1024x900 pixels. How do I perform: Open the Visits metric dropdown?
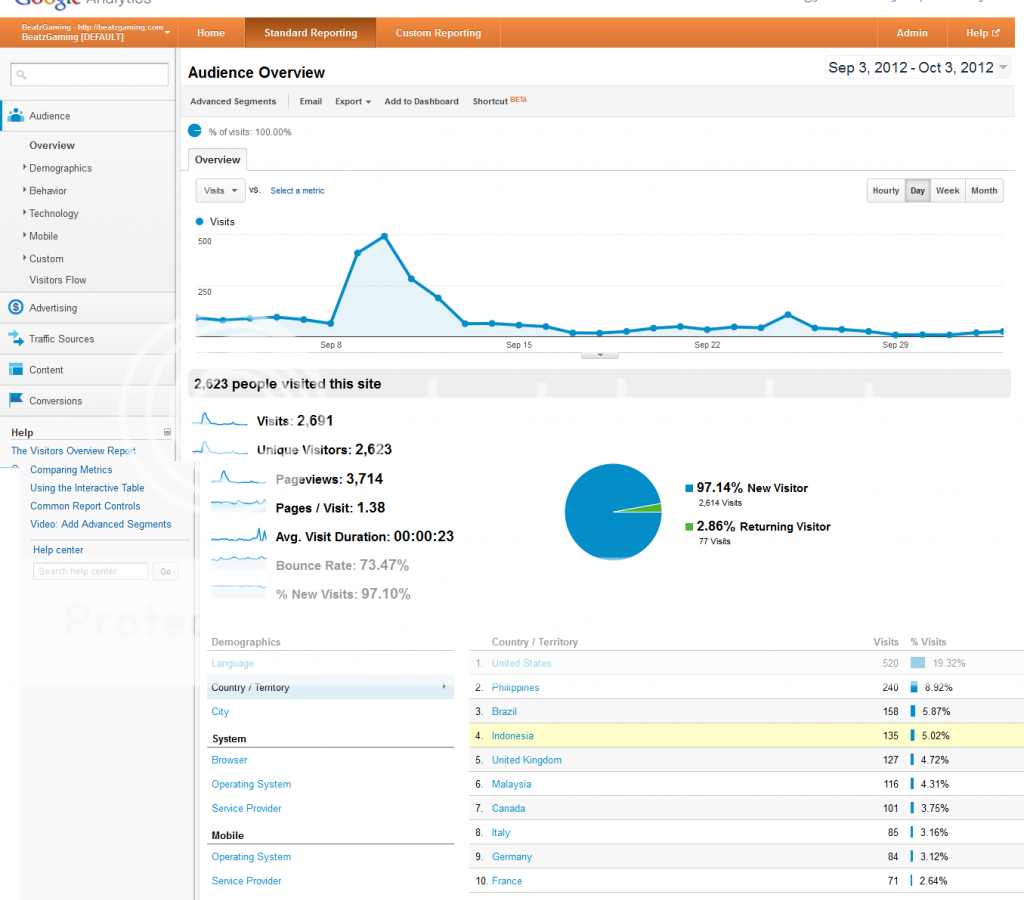(x=220, y=191)
